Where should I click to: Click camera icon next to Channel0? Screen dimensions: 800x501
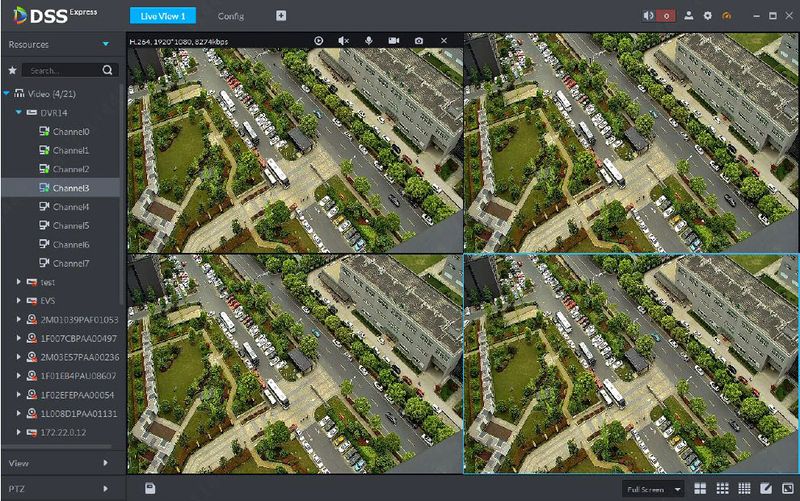pyautogui.click(x=44, y=132)
